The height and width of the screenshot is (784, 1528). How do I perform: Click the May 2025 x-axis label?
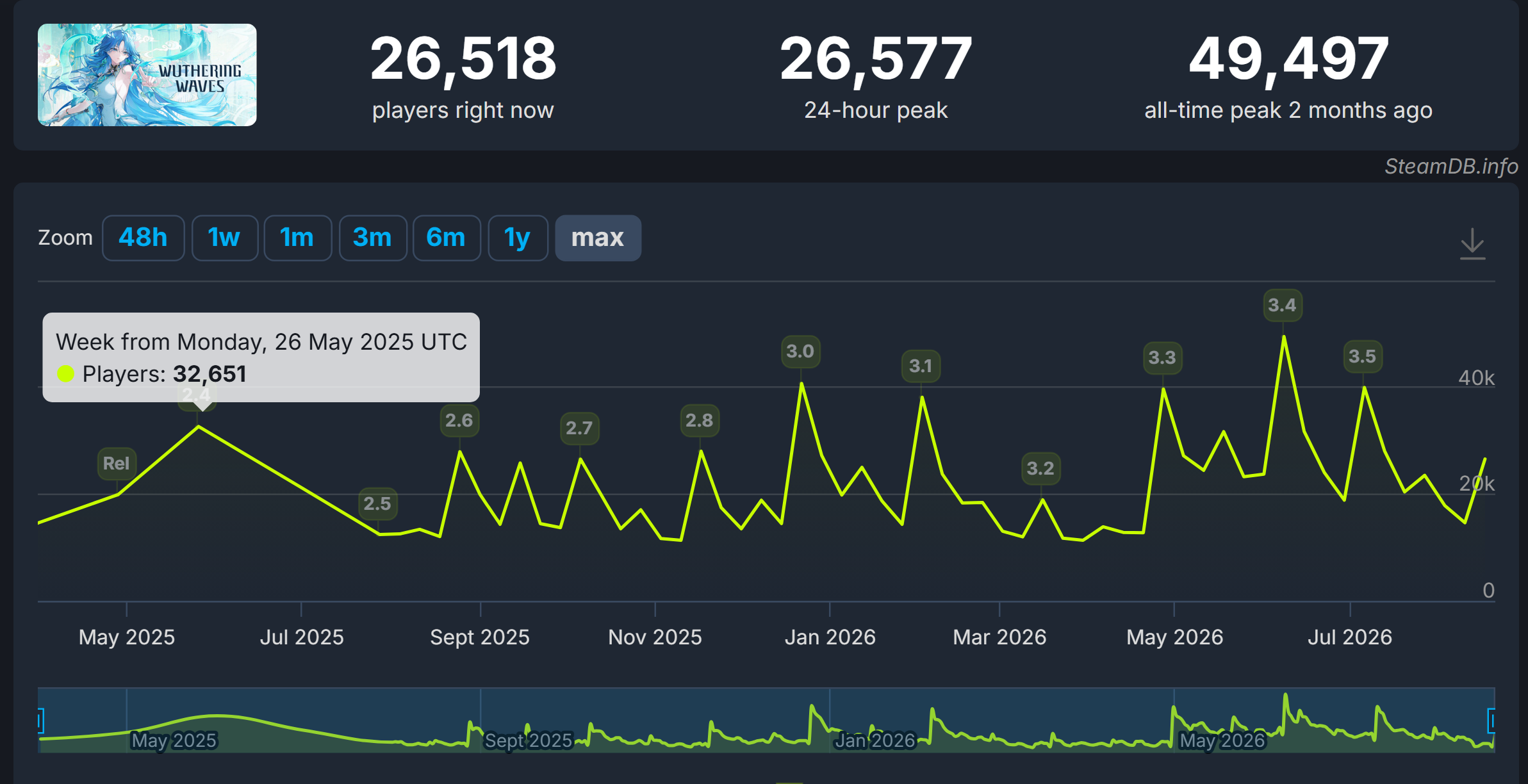click(x=127, y=637)
